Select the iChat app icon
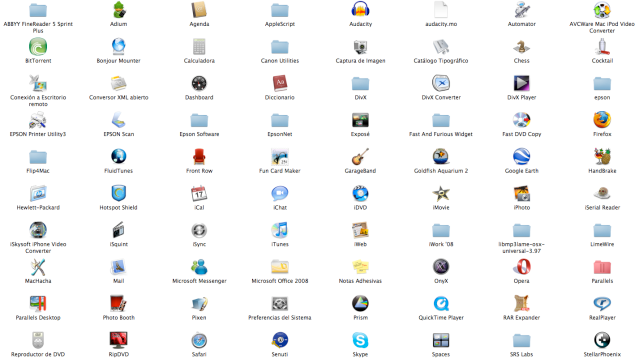639x363 pixels. 280,193
